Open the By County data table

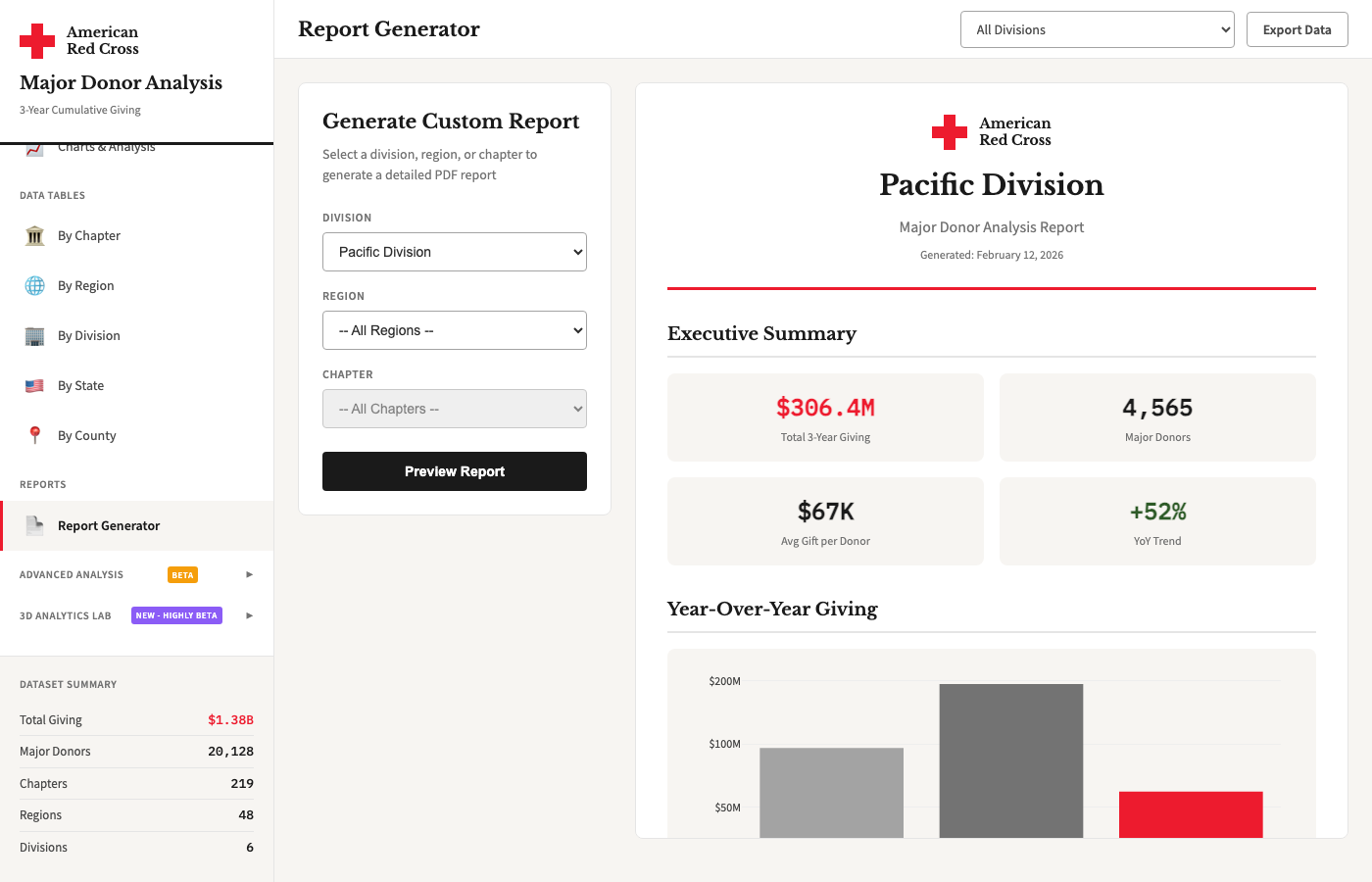click(x=136, y=435)
